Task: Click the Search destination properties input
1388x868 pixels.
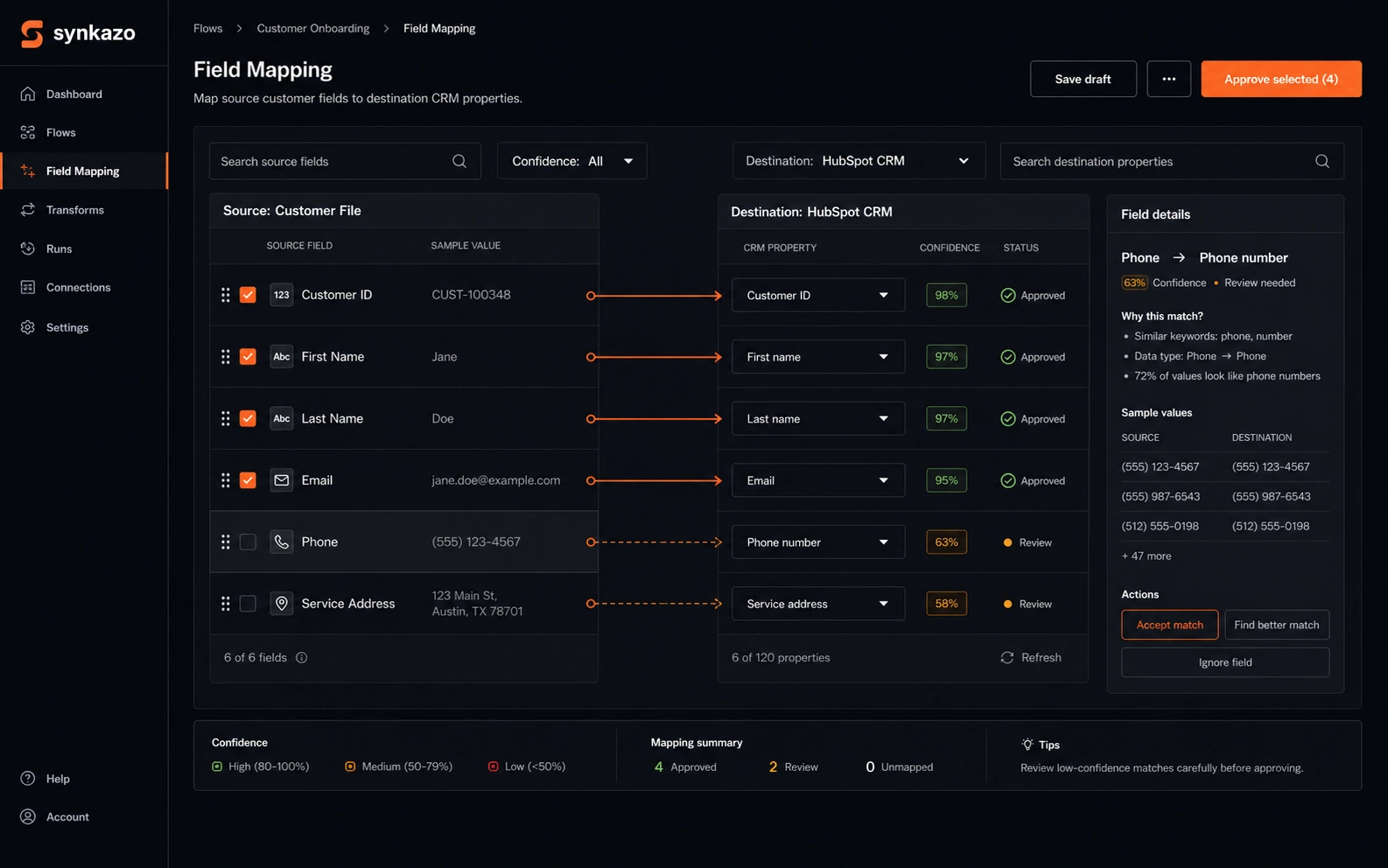Action: tap(1172, 161)
